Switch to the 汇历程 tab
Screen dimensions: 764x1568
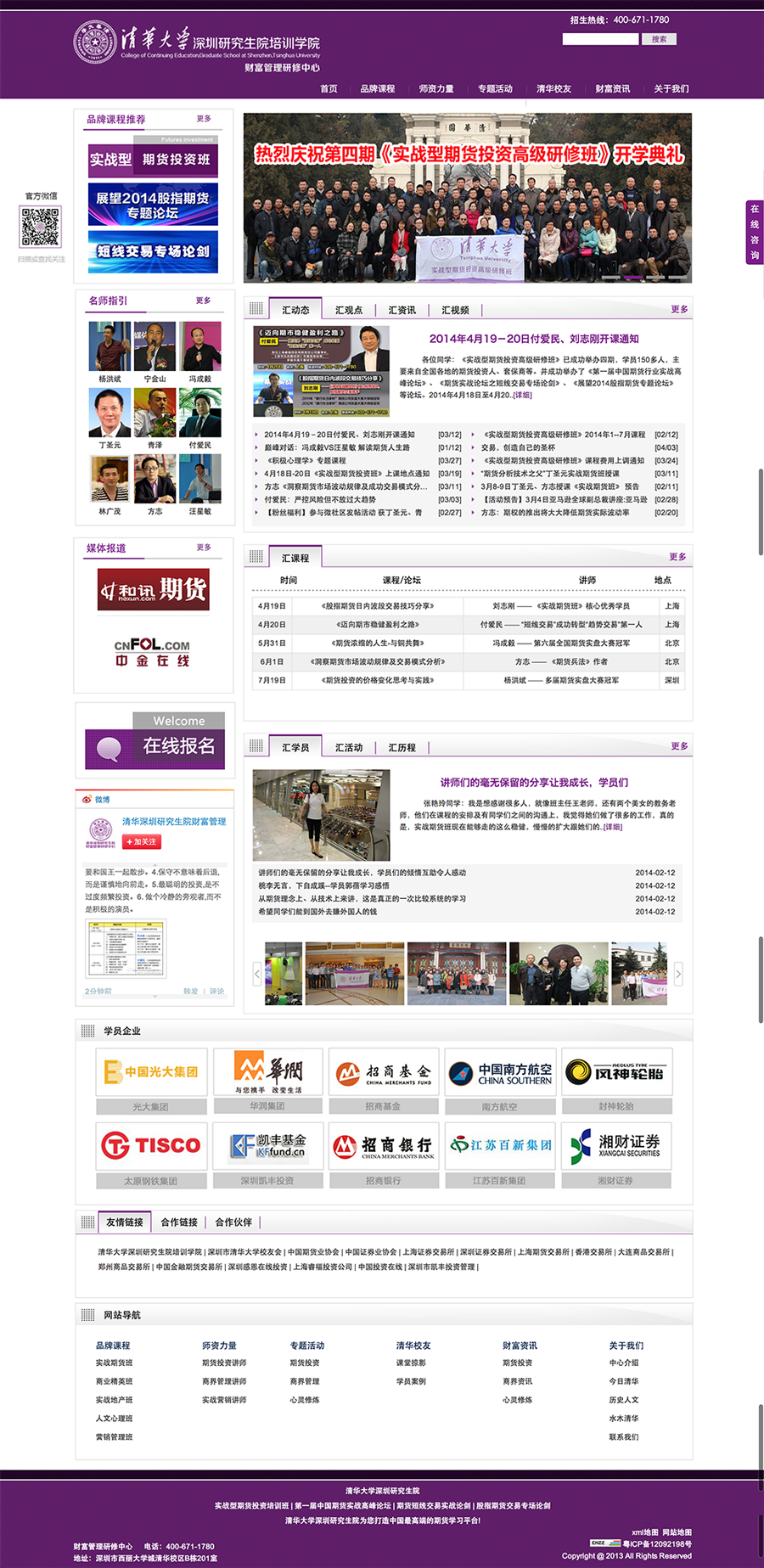pos(402,747)
